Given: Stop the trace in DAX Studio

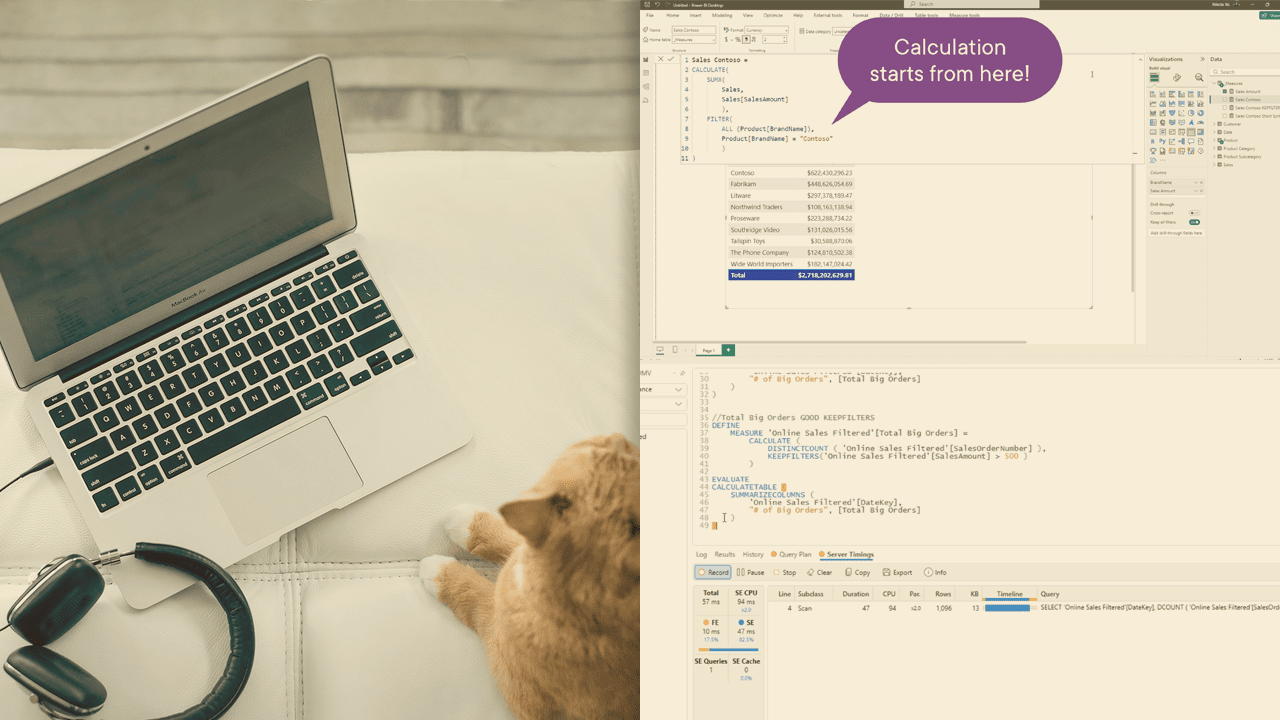Looking at the screenshot, I should [x=785, y=572].
